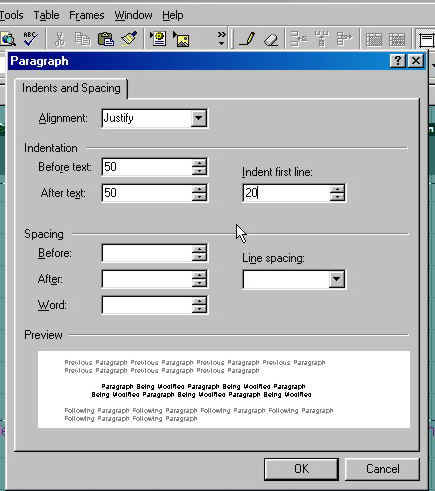Click the Paragraph dialog help question-mark button
435x491 pixels.
pos(398,61)
